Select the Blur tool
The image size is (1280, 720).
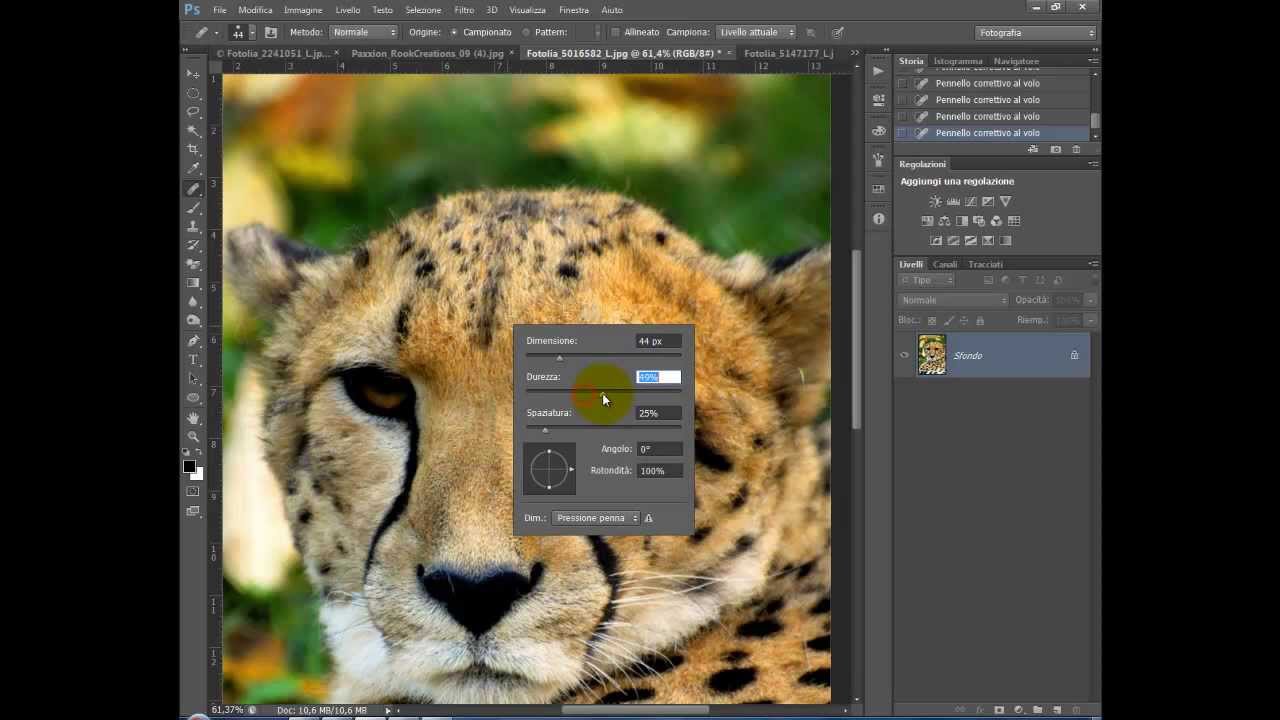point(193,302)
